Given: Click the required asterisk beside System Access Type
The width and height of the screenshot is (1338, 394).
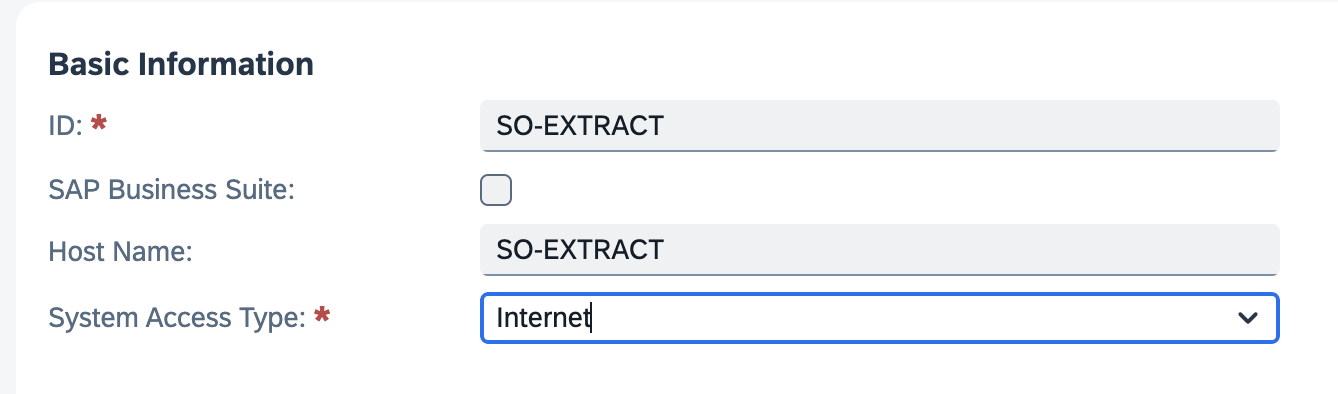Looking at the screenshot, I should (322, 316).
